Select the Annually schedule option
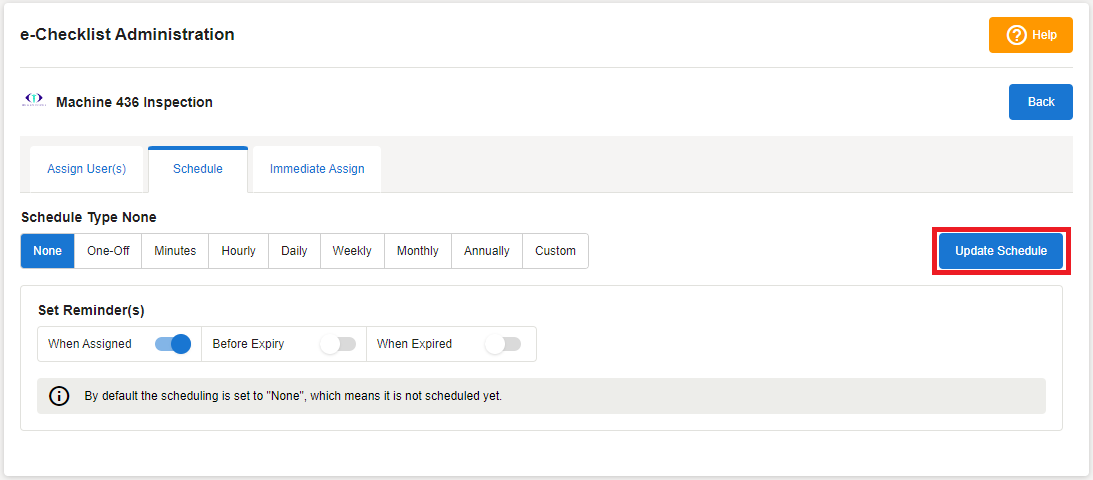The width and height of the screenshot is (1093, 480). 486,251
